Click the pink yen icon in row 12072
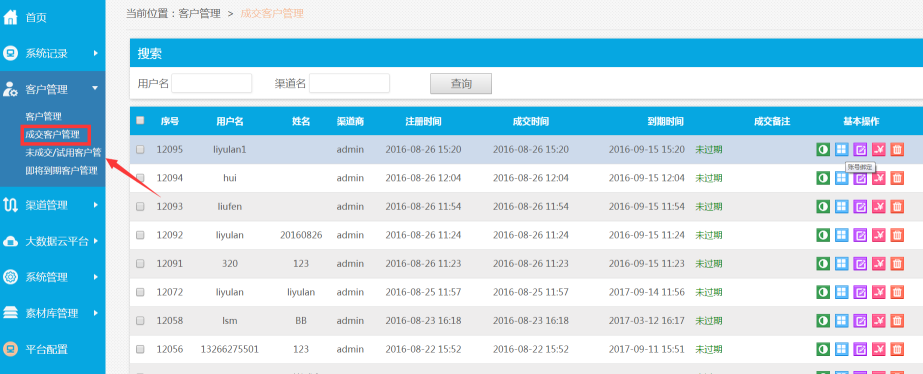Image resolution: width=923 pixels, height=374 pixels. click(878, 292)
